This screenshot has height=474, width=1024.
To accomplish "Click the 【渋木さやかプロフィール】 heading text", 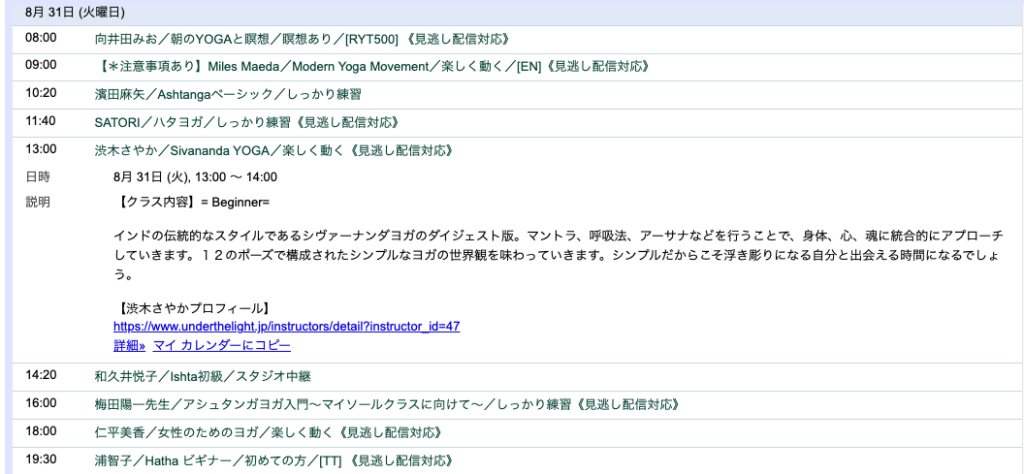I will pos(195,308).
